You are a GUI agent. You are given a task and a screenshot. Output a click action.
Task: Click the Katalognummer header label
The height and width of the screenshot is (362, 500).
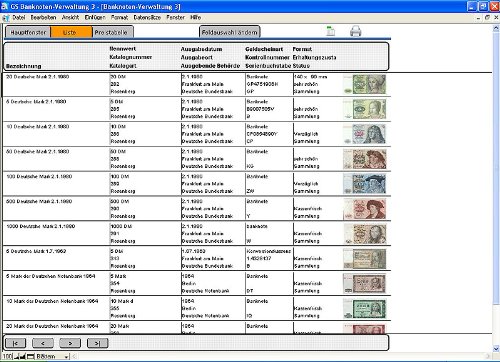[131, 57]
